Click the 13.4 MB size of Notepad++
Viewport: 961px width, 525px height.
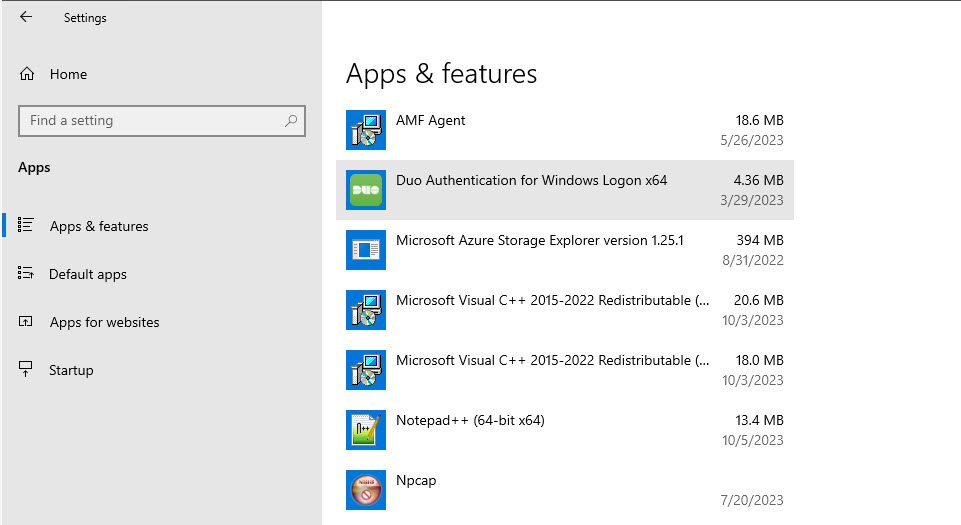click(759, 420)
